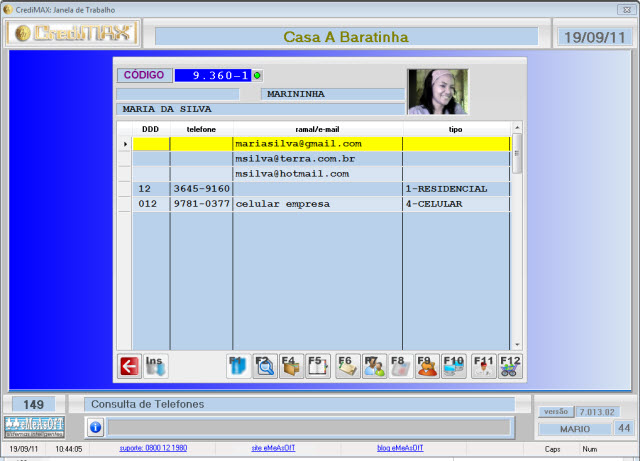Click the F11 toolbar icon

coord(484,366)
